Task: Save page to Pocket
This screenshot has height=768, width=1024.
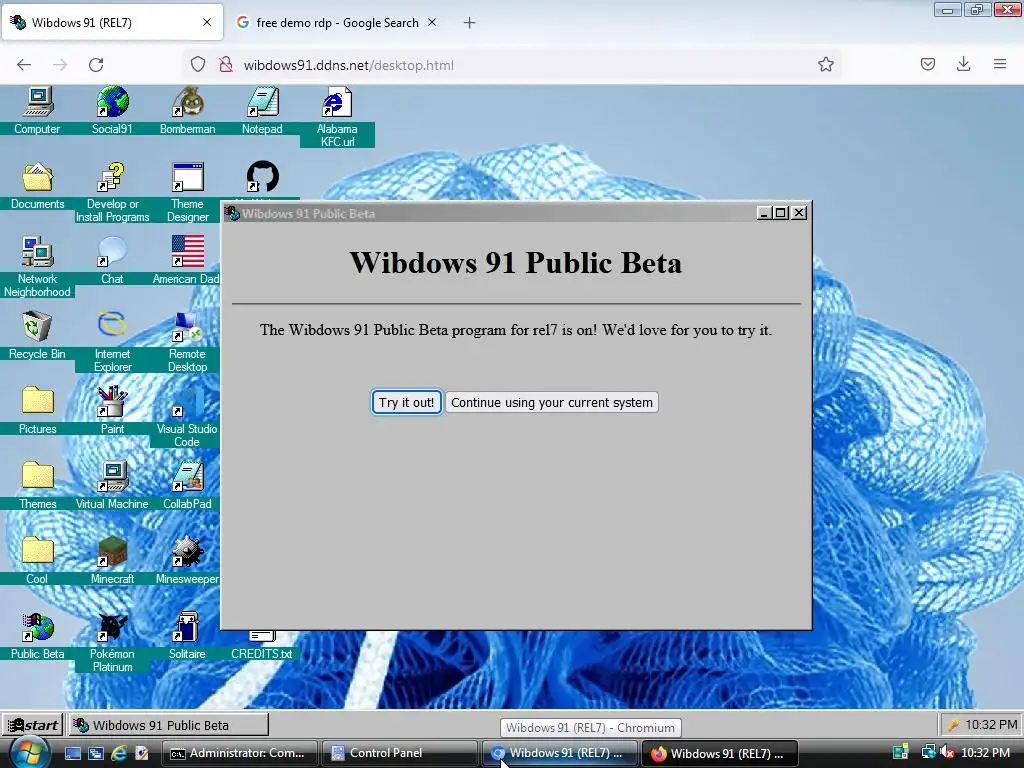Action: tap(928, 64)
